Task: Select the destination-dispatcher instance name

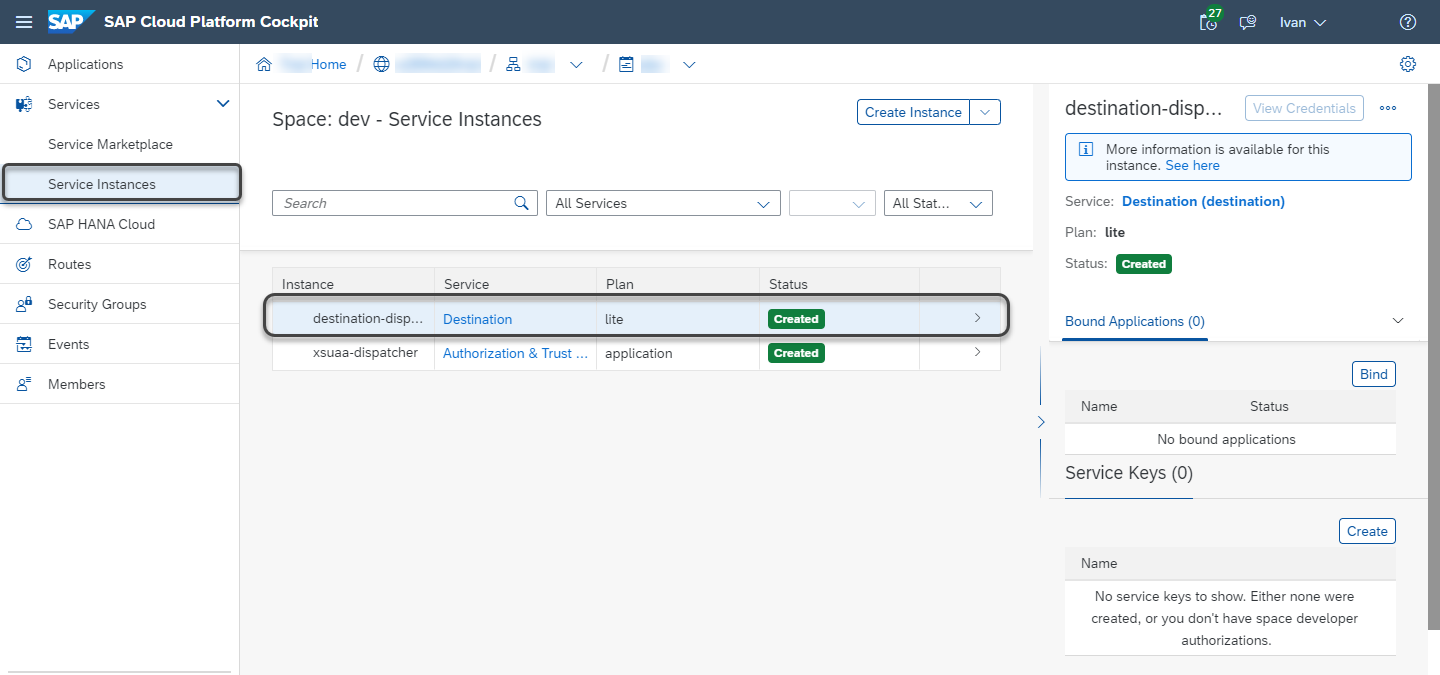Action: pyautogui.click(x=368, y=318)
